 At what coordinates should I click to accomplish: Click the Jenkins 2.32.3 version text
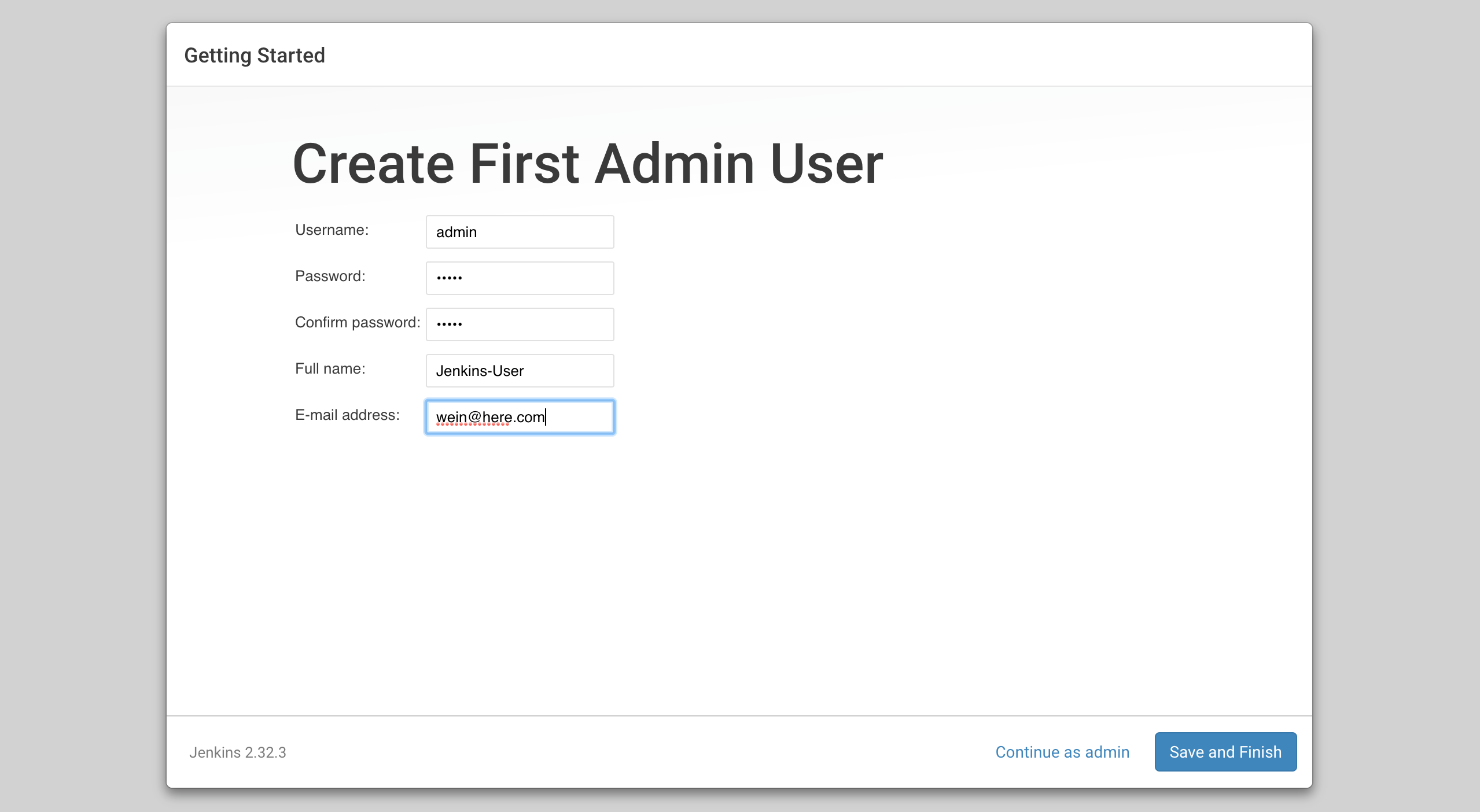click(x=237, y=752)
